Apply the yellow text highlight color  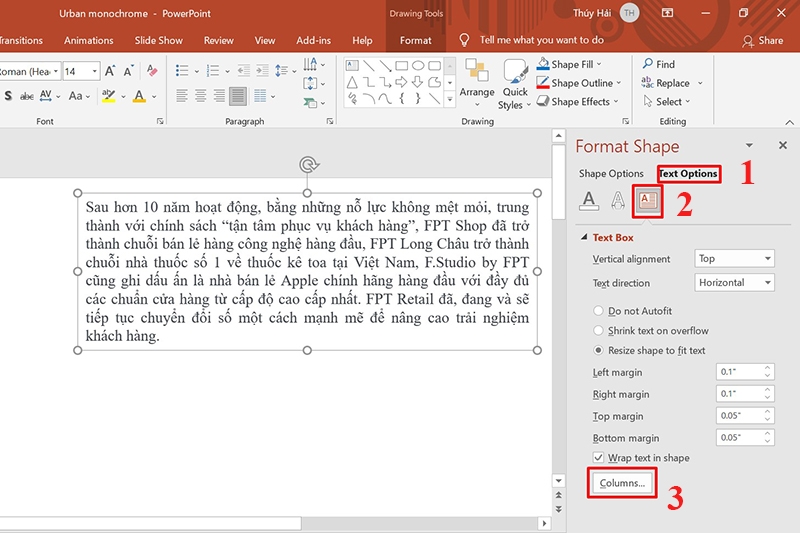108,95
